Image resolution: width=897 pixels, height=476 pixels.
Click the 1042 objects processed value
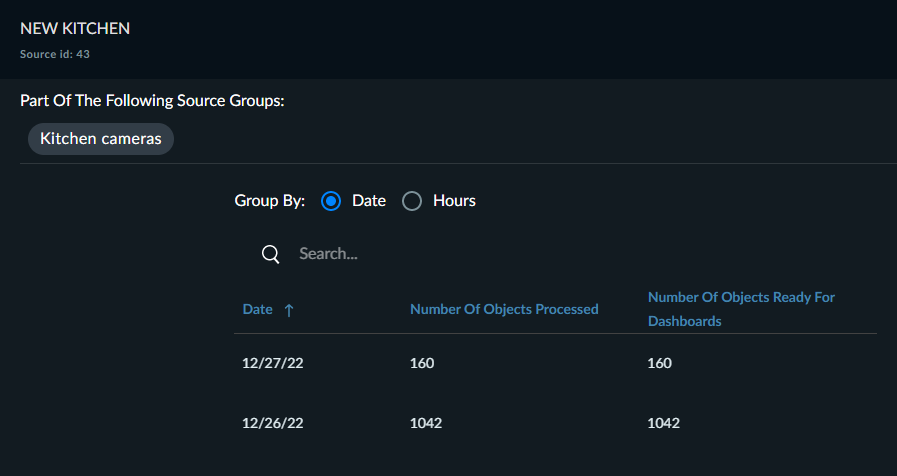[426, 423]
